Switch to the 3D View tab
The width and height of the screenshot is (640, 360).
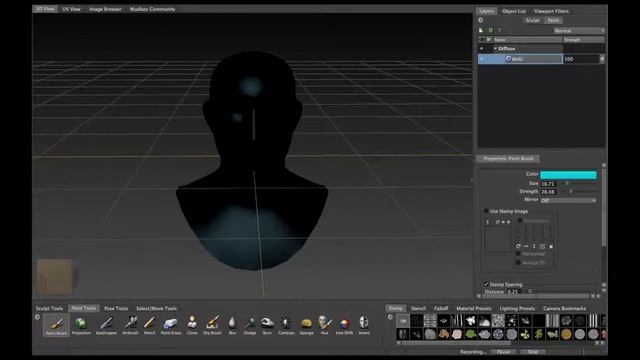[x=45, y=9]
